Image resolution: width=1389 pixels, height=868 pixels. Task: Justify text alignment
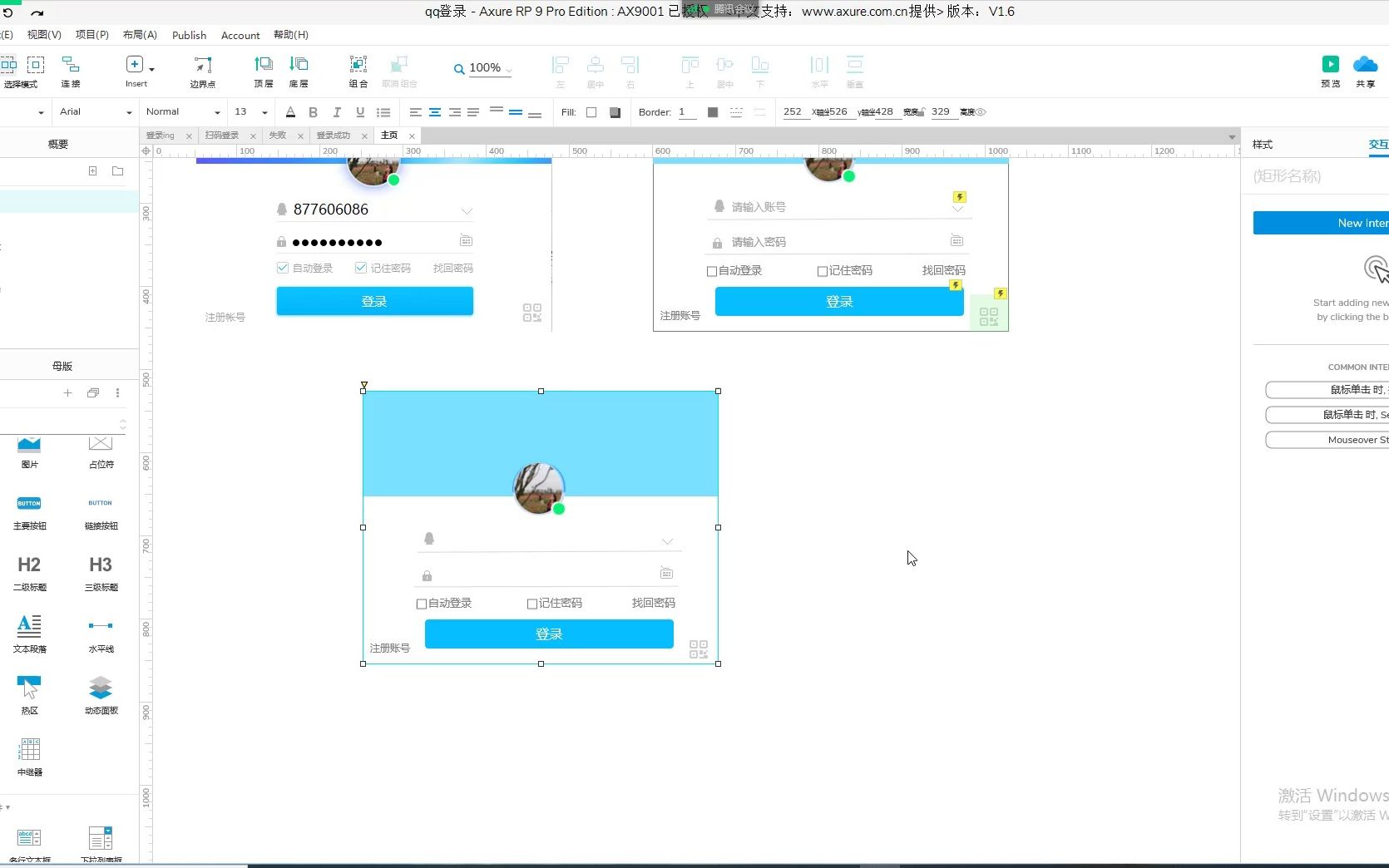(x=473, y=112)
